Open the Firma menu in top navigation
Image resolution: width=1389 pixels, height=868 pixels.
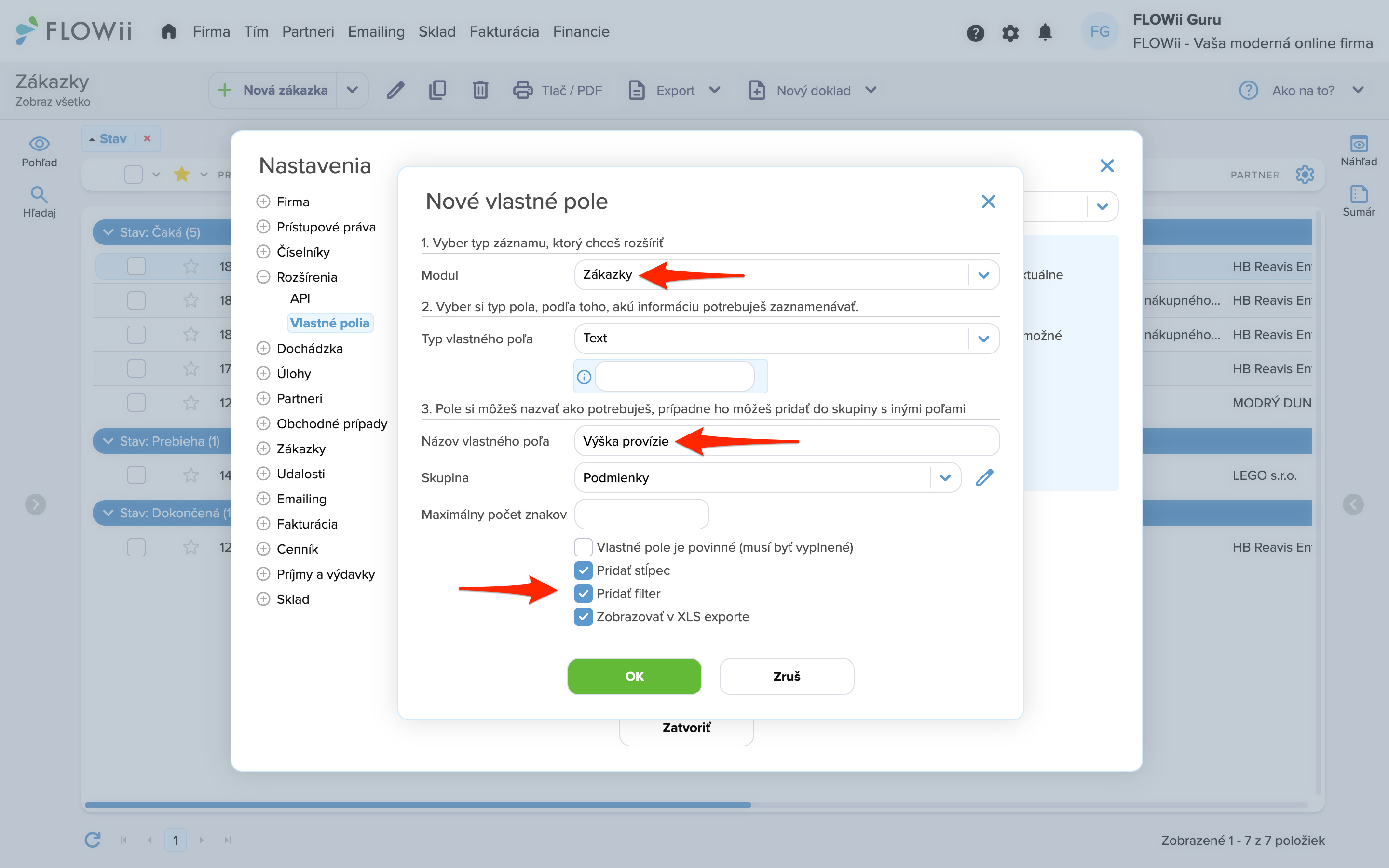[x=211, y=31]
